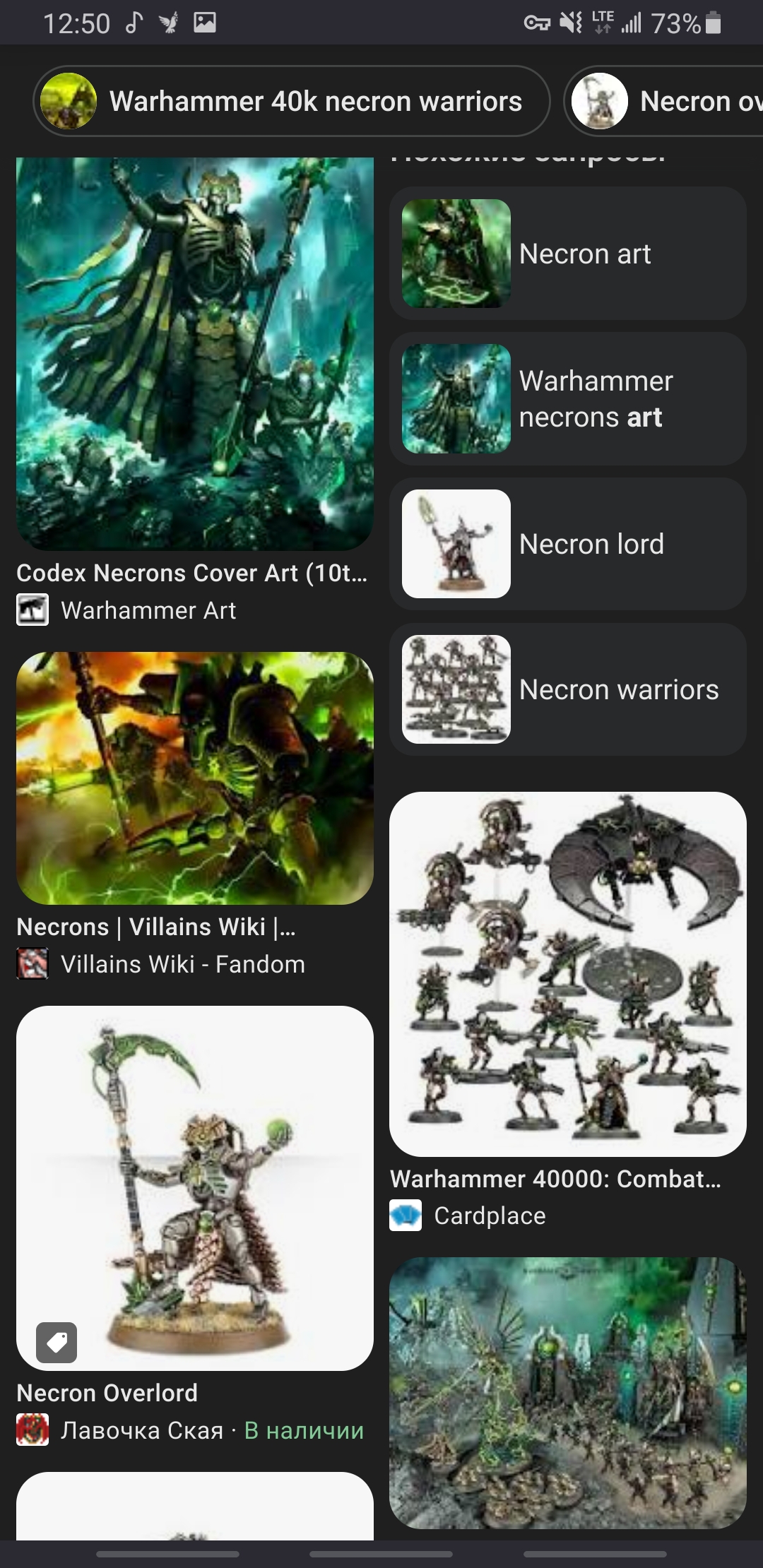Open the Necron warriors related search
The width and height of the screenshot is (763, 1568).
568,689
